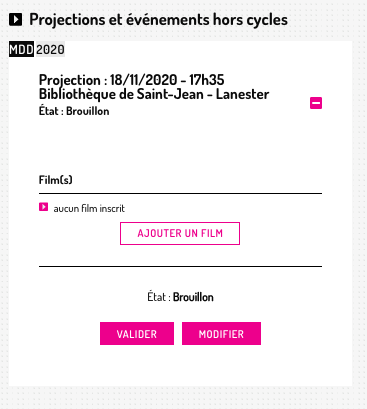
Task: Select the 2020 year tag
Action: click(50, 49)
